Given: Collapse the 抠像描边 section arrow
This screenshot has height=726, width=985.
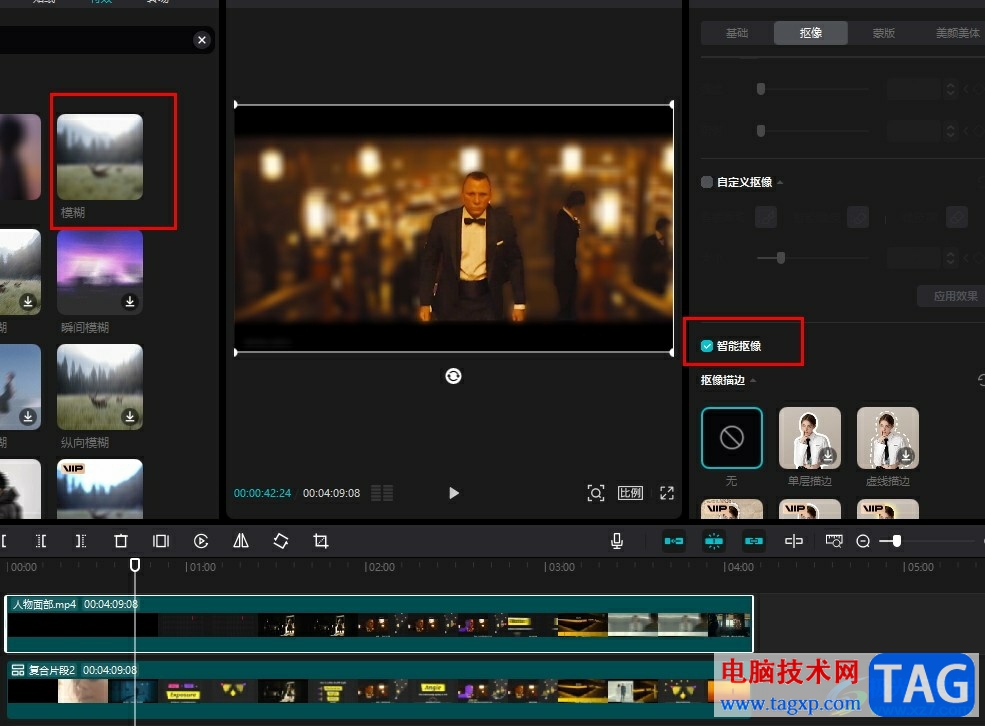Looking at the screenshot, I should pyautogui.click(x=753, y=381).
